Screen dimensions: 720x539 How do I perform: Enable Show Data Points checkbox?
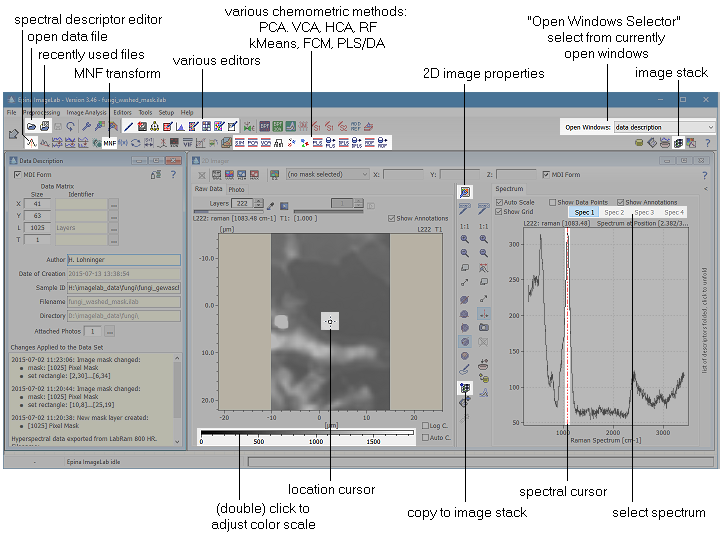554,202
